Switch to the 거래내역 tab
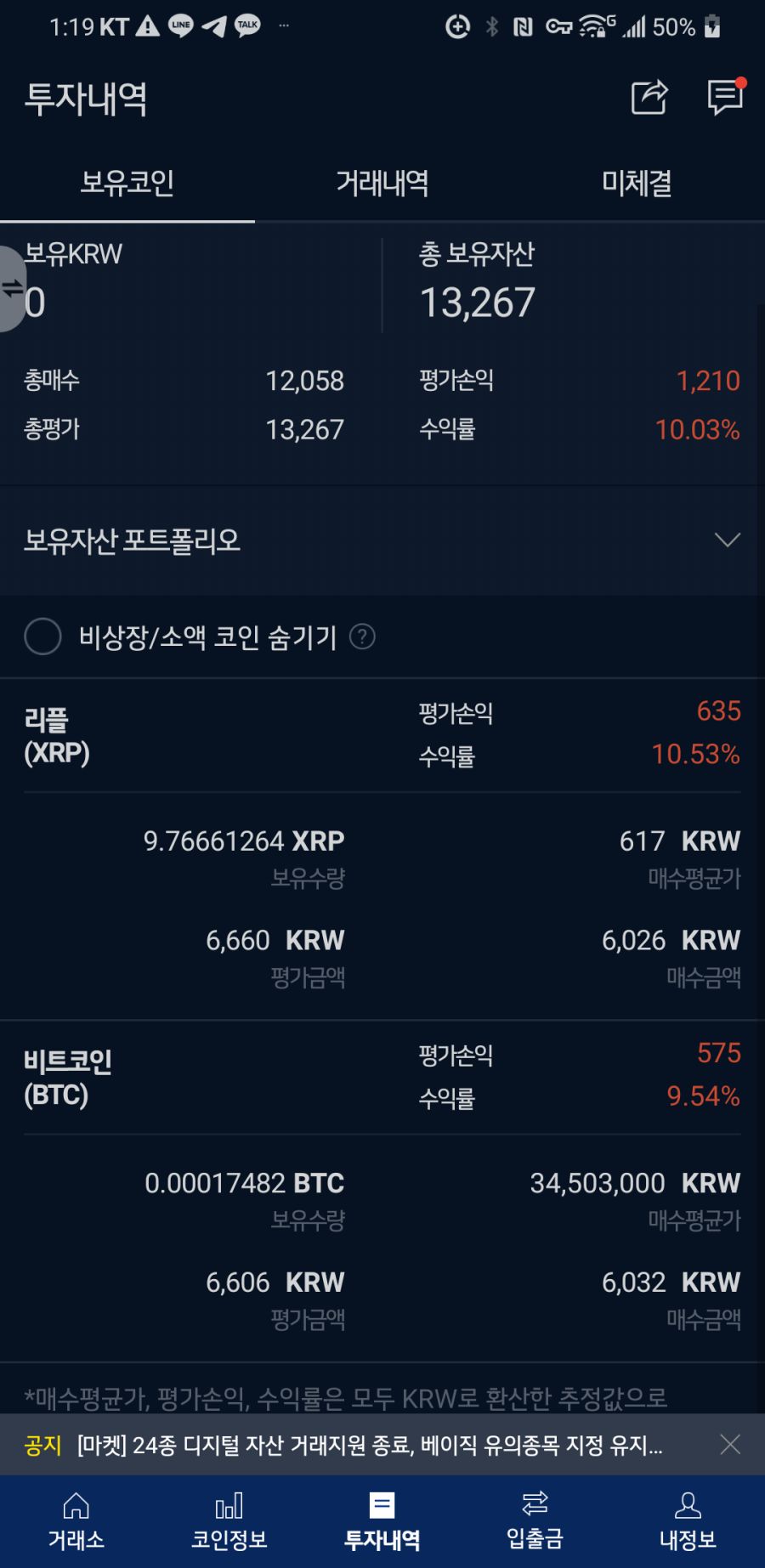This screenshot has width=765, height=1568. tap(382, 183)
